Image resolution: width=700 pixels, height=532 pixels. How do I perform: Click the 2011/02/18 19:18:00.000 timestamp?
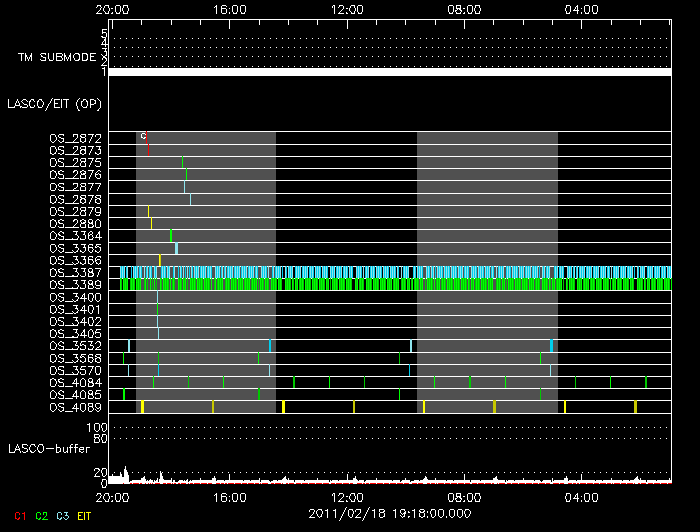390,514
